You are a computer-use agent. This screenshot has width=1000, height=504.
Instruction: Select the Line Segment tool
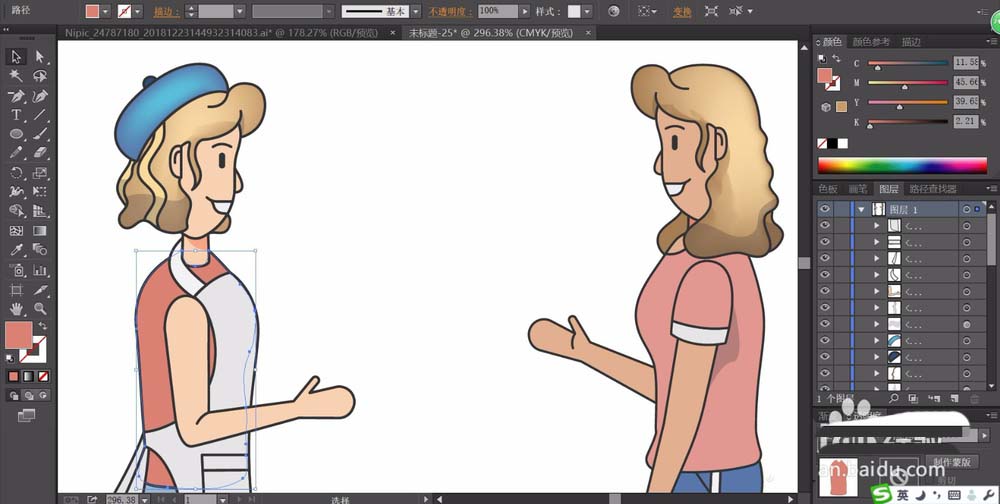40,115
